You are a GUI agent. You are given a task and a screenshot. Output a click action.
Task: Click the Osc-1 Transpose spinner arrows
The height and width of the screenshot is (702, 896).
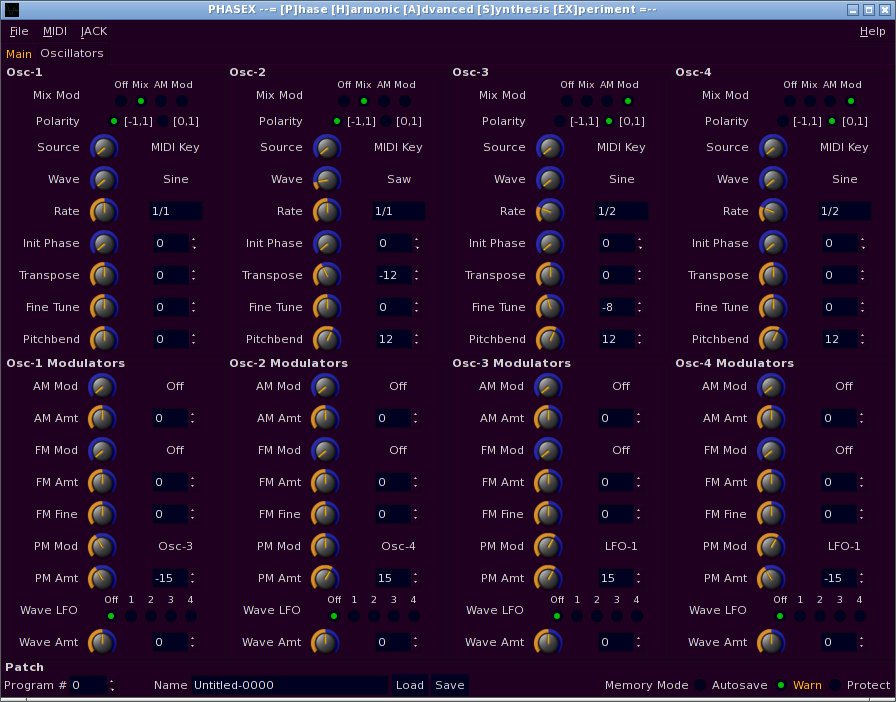coord(194,276)
